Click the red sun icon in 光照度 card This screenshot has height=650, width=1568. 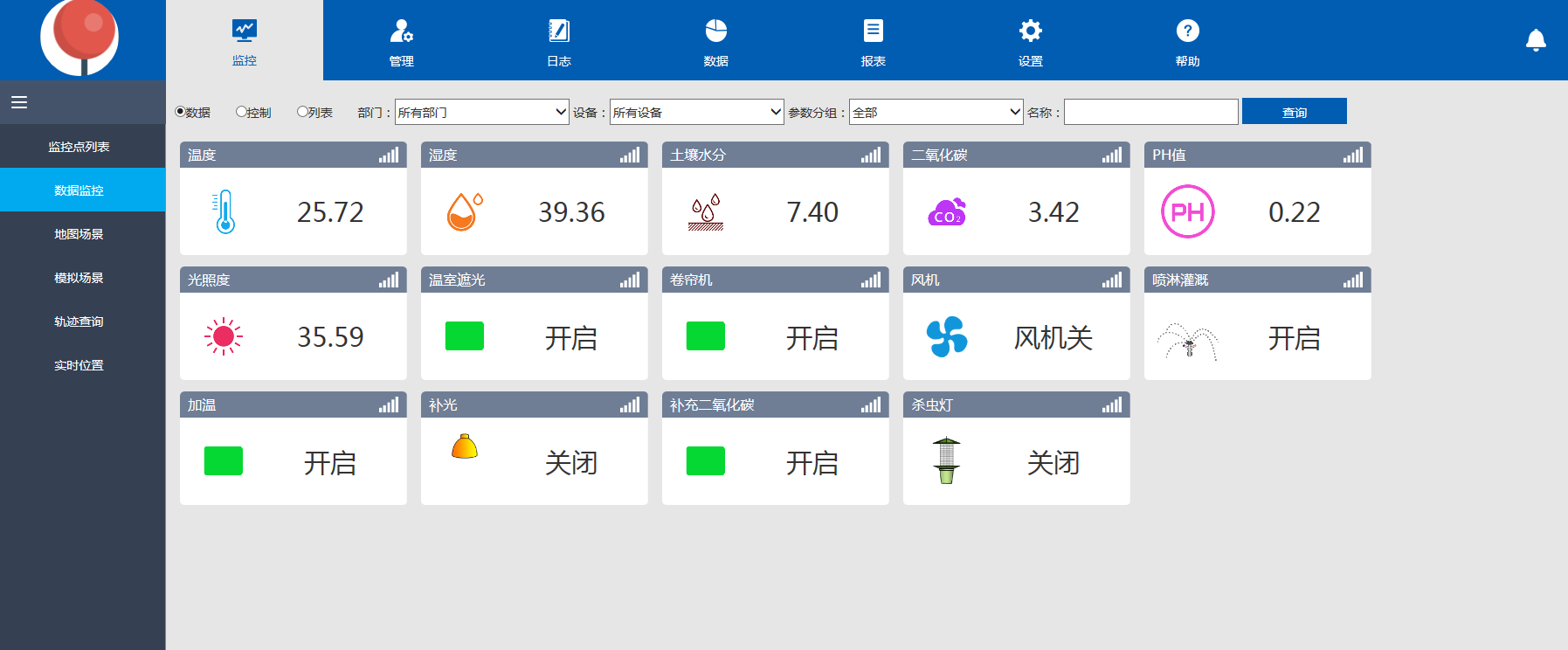(224, 336)
